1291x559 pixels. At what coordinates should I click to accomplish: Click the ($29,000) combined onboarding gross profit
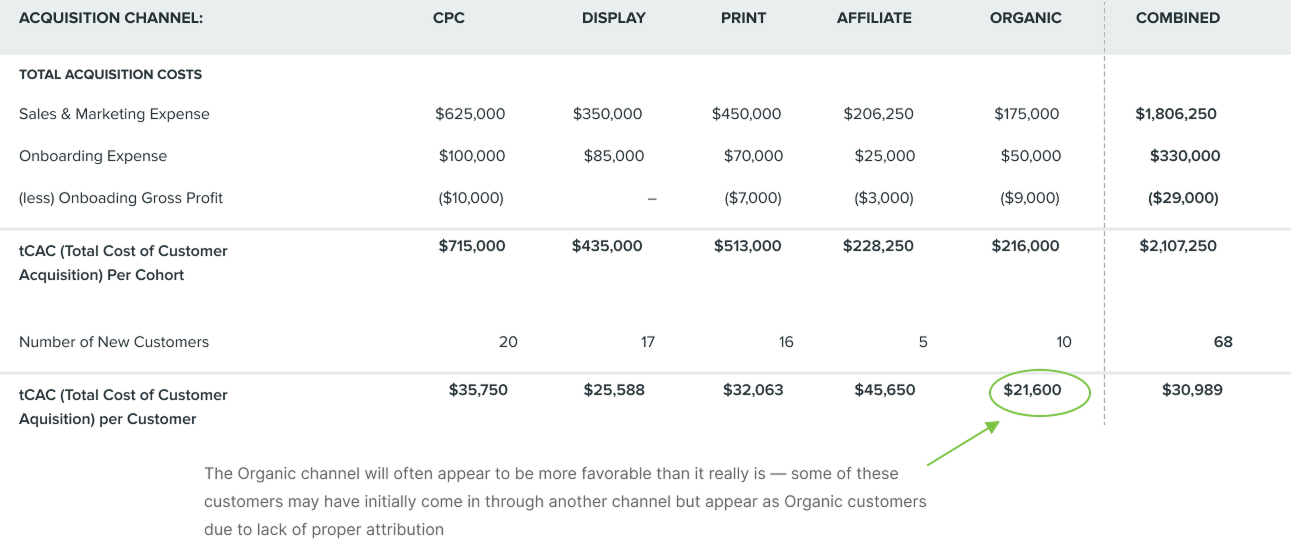tap(1183, 198)
